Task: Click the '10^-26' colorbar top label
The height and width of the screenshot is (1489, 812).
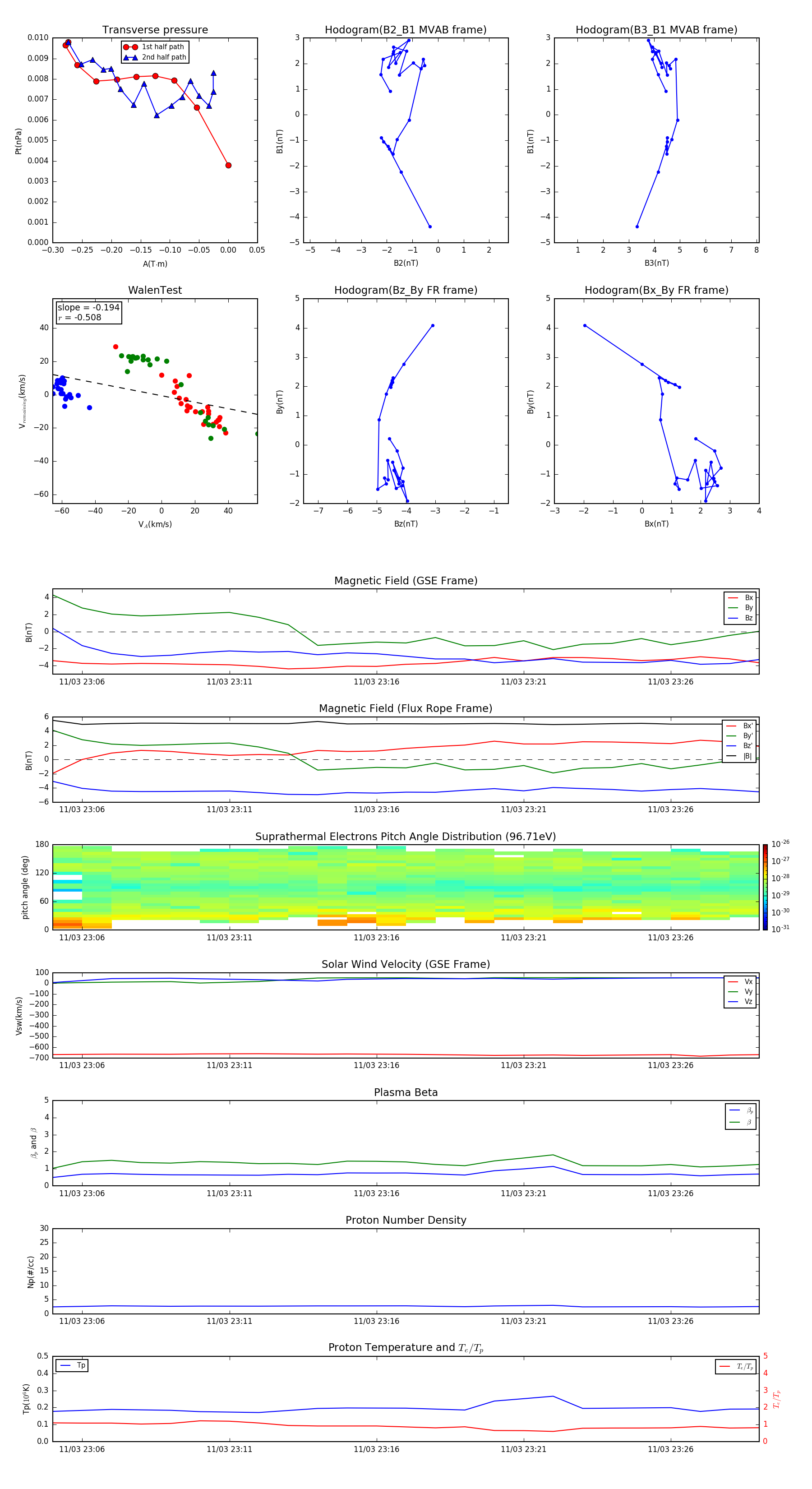Action: coord(780,844)
